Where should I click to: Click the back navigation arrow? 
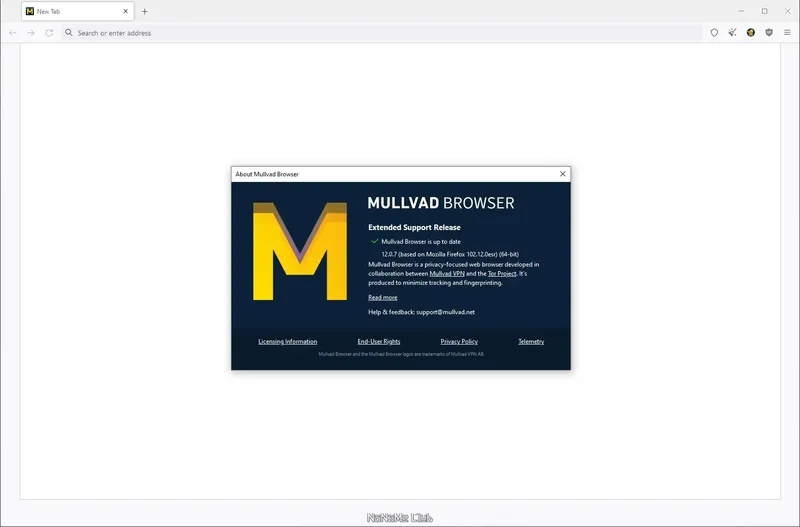pos(13,33)
